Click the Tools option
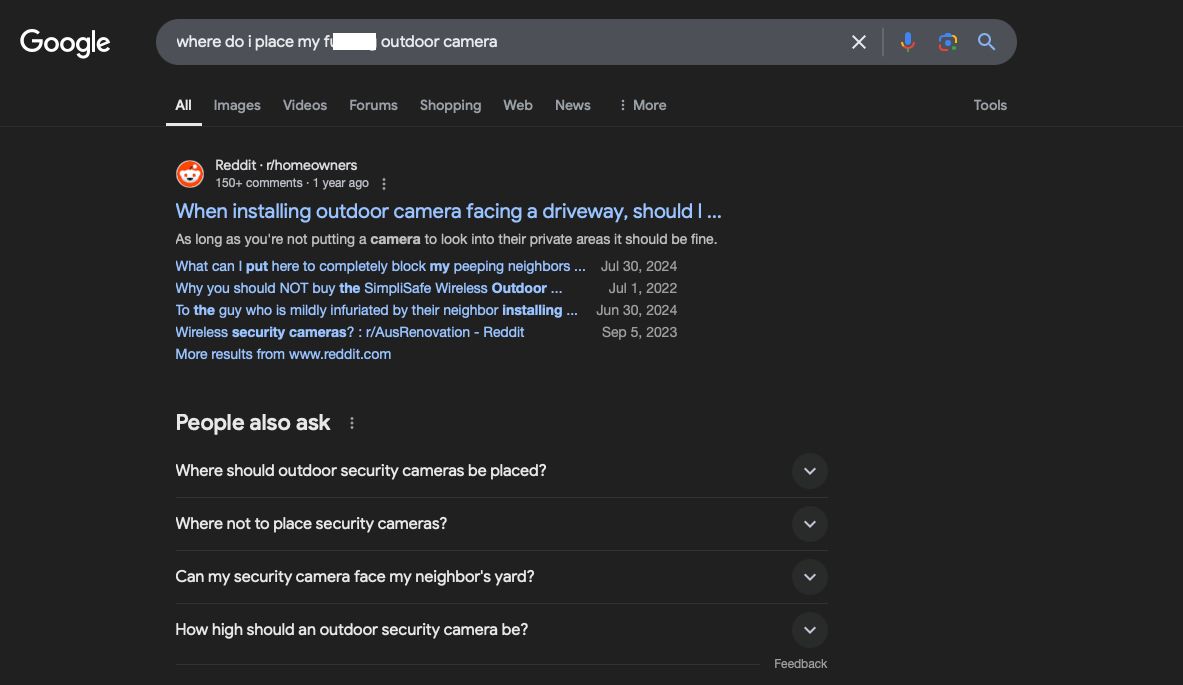1183x685 pixels. pyautogui.click(x=989, y=105)
